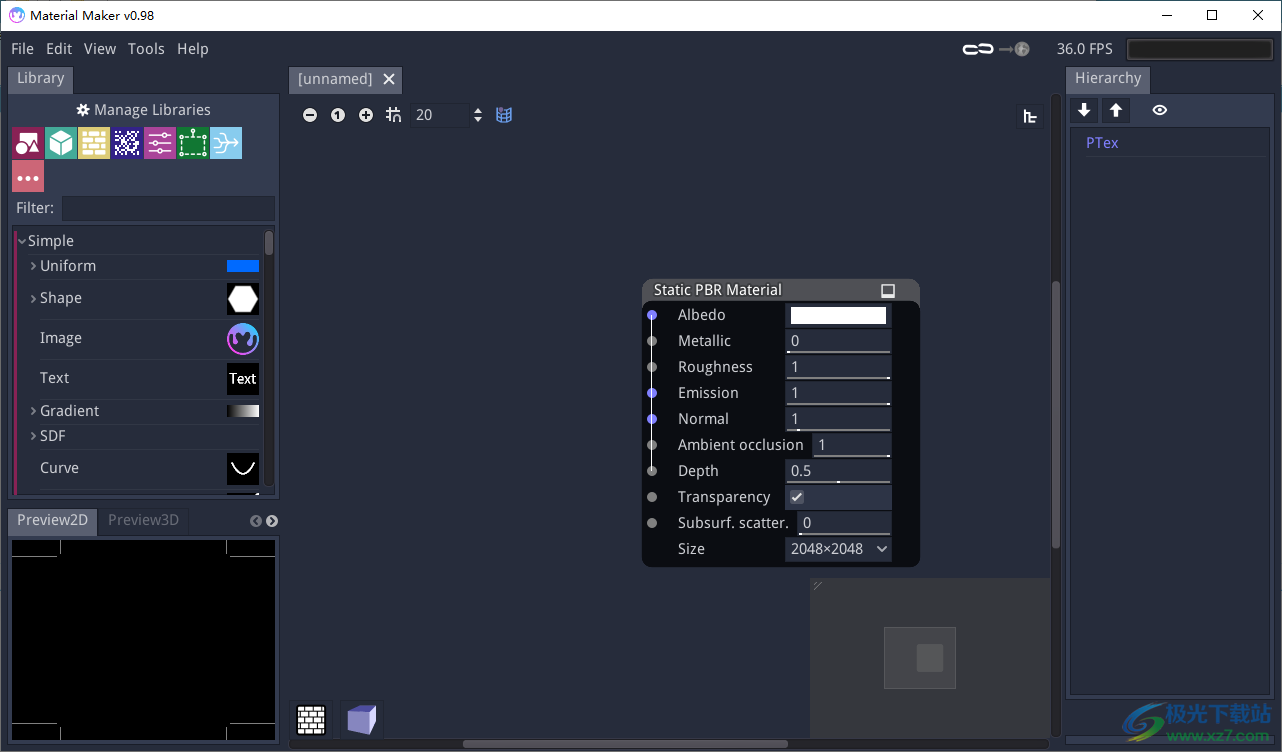Open the View menu
This screenshot has height=752, width=1282.
pyautogui.click(x=100, y=49)
